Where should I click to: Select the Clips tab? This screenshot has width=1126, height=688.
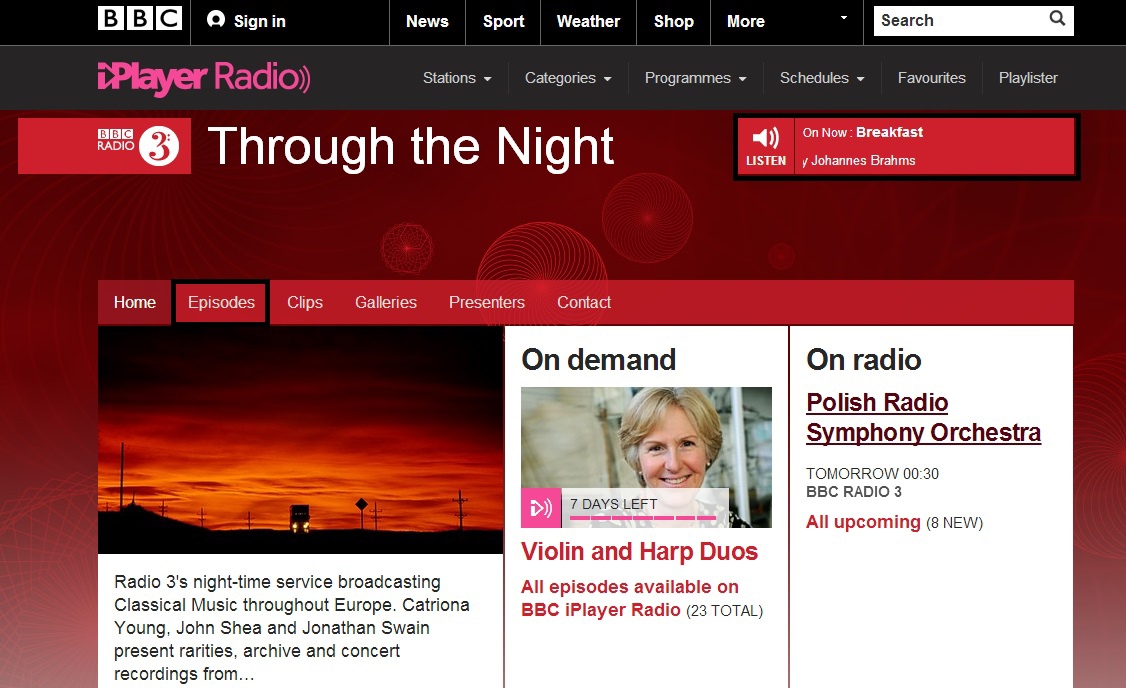point(304,302)
